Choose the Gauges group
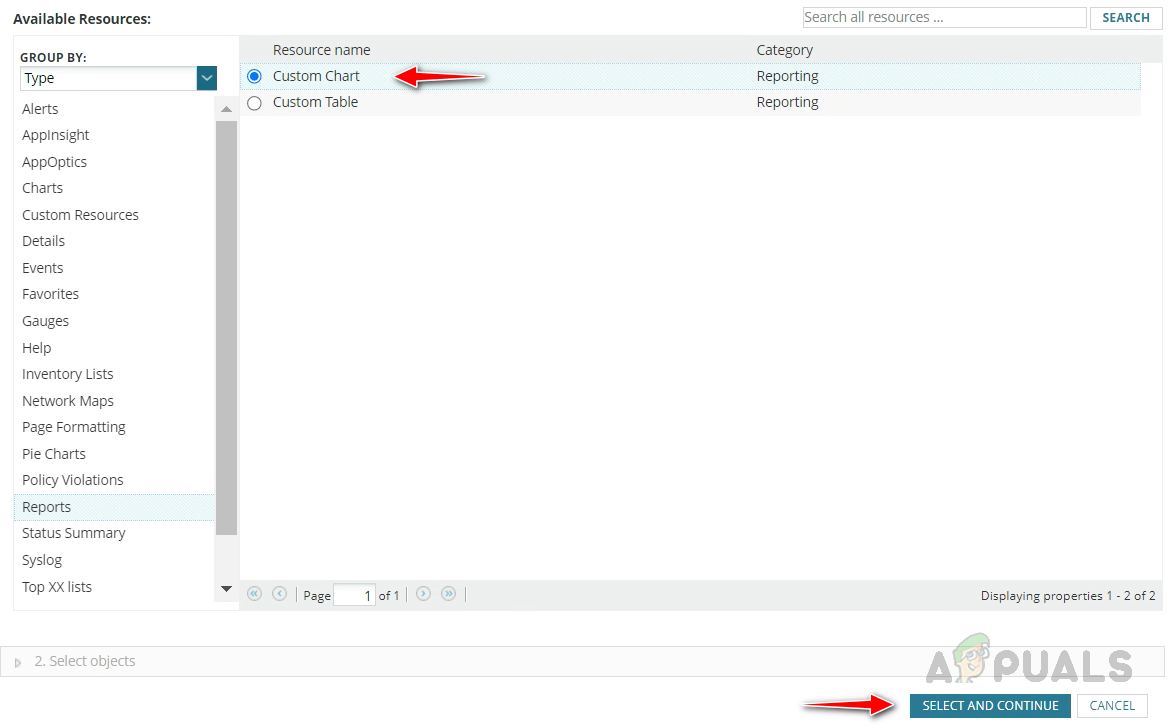 tap(46, 322)
